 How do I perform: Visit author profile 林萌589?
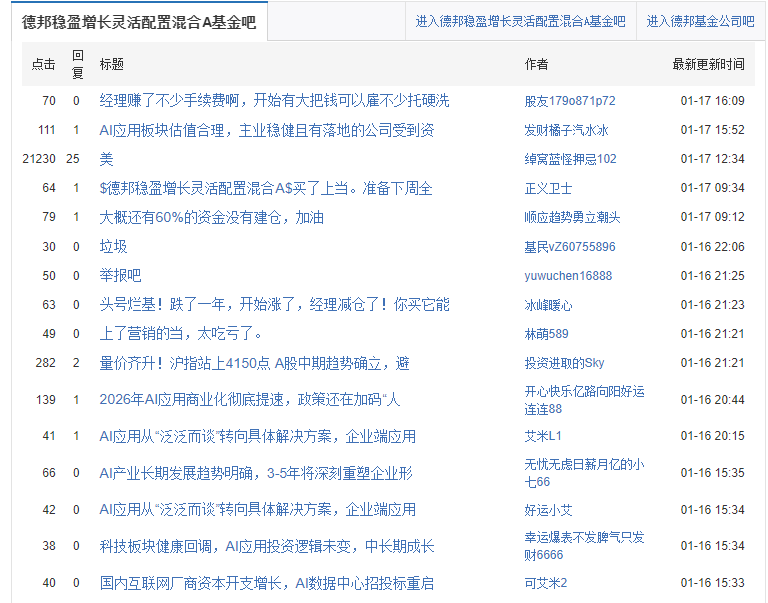point(546,334)
